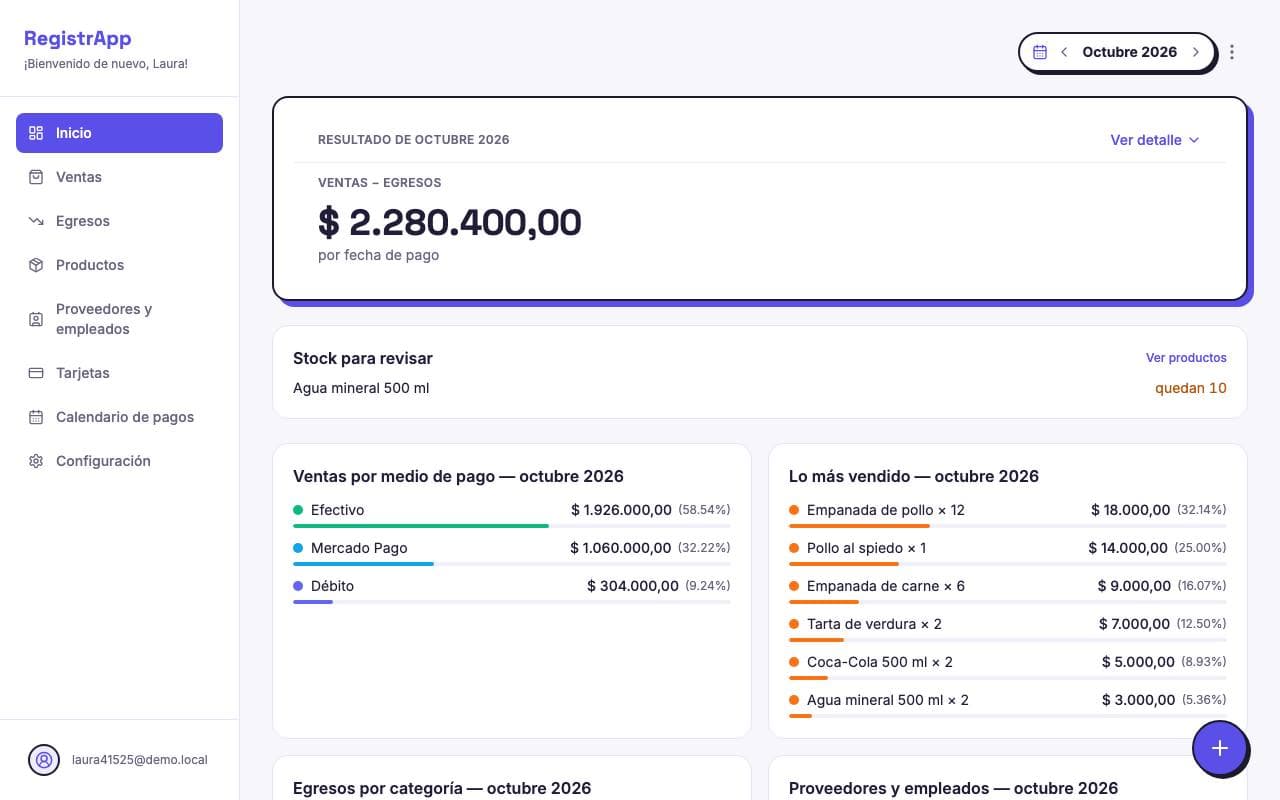Click the Inicio dashboard grid icon
The width and height of the screenshot is (1280, 800).
point(36,133)
